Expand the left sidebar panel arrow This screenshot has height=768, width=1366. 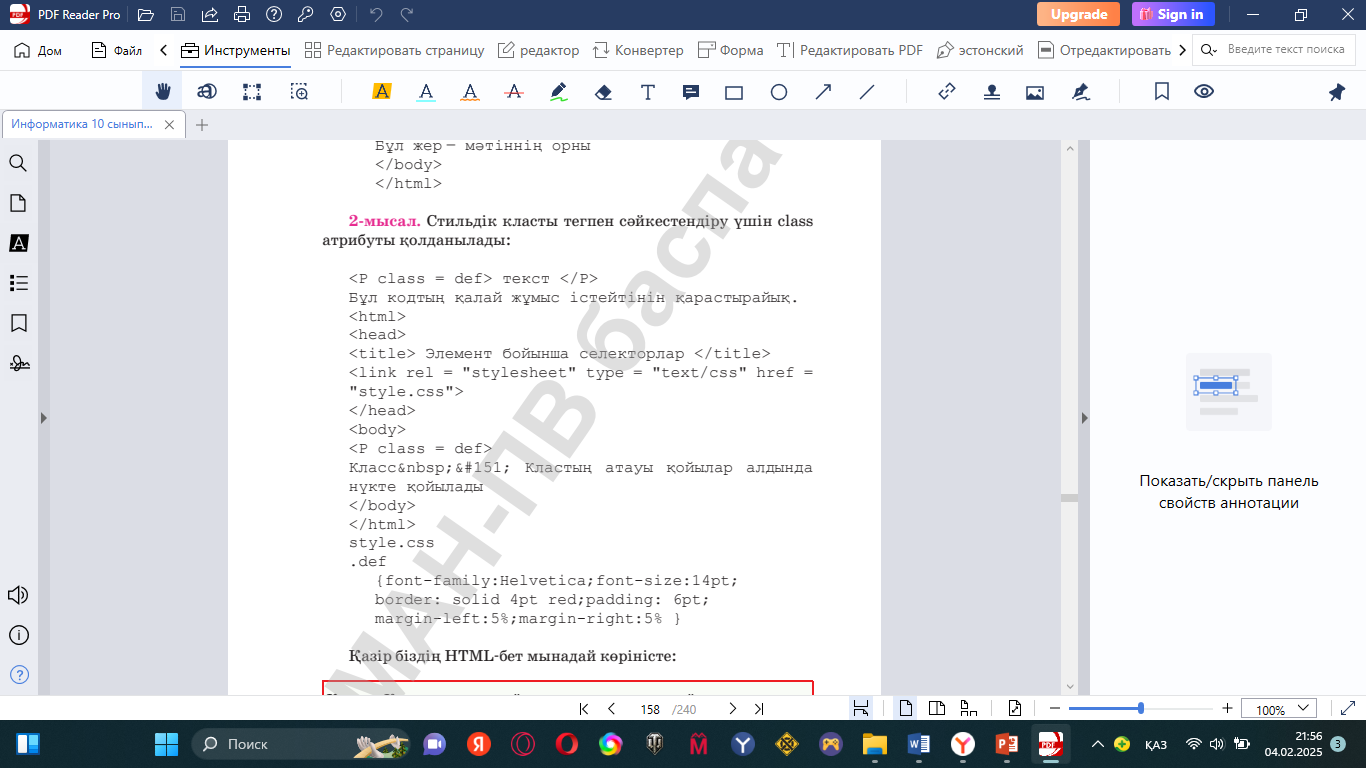[x=43, y=418]
